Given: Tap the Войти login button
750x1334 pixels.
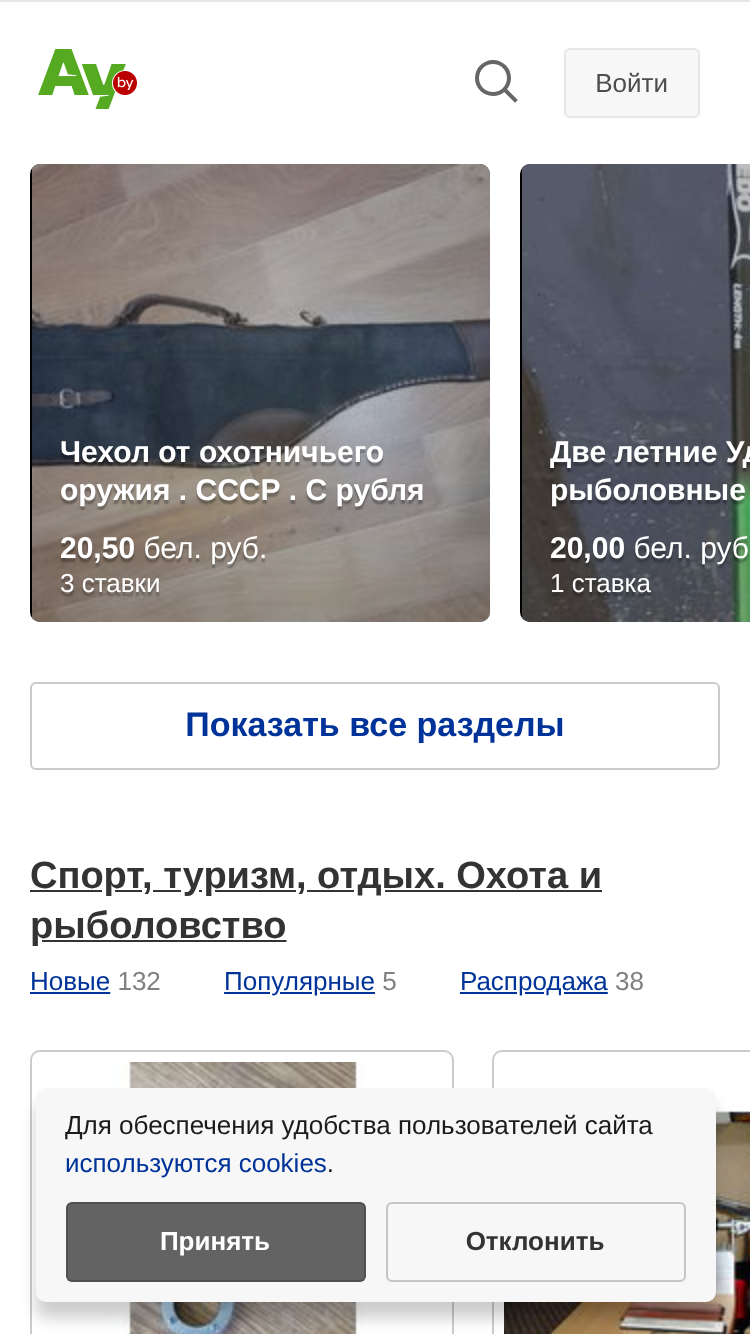Looking at the screenshot, I should point(632,83).
